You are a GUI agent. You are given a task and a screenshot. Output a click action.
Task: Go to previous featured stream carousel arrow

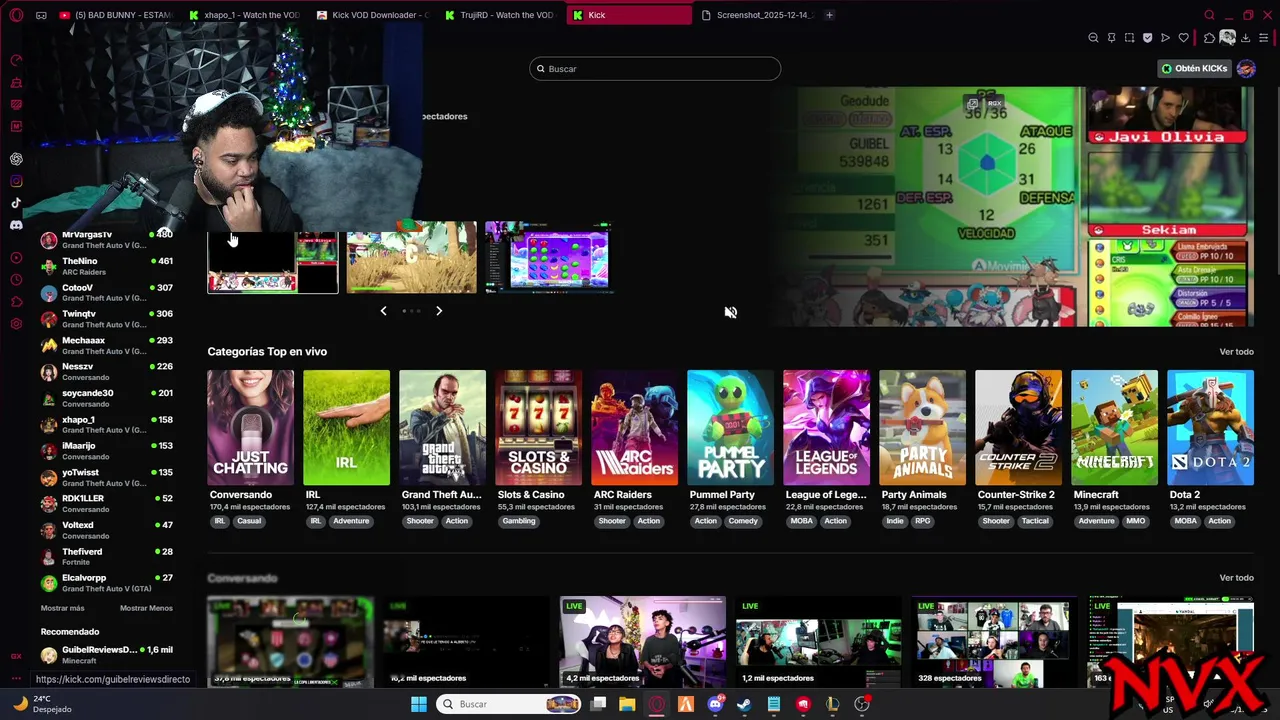pyautogui.click(x=383, y=311)
